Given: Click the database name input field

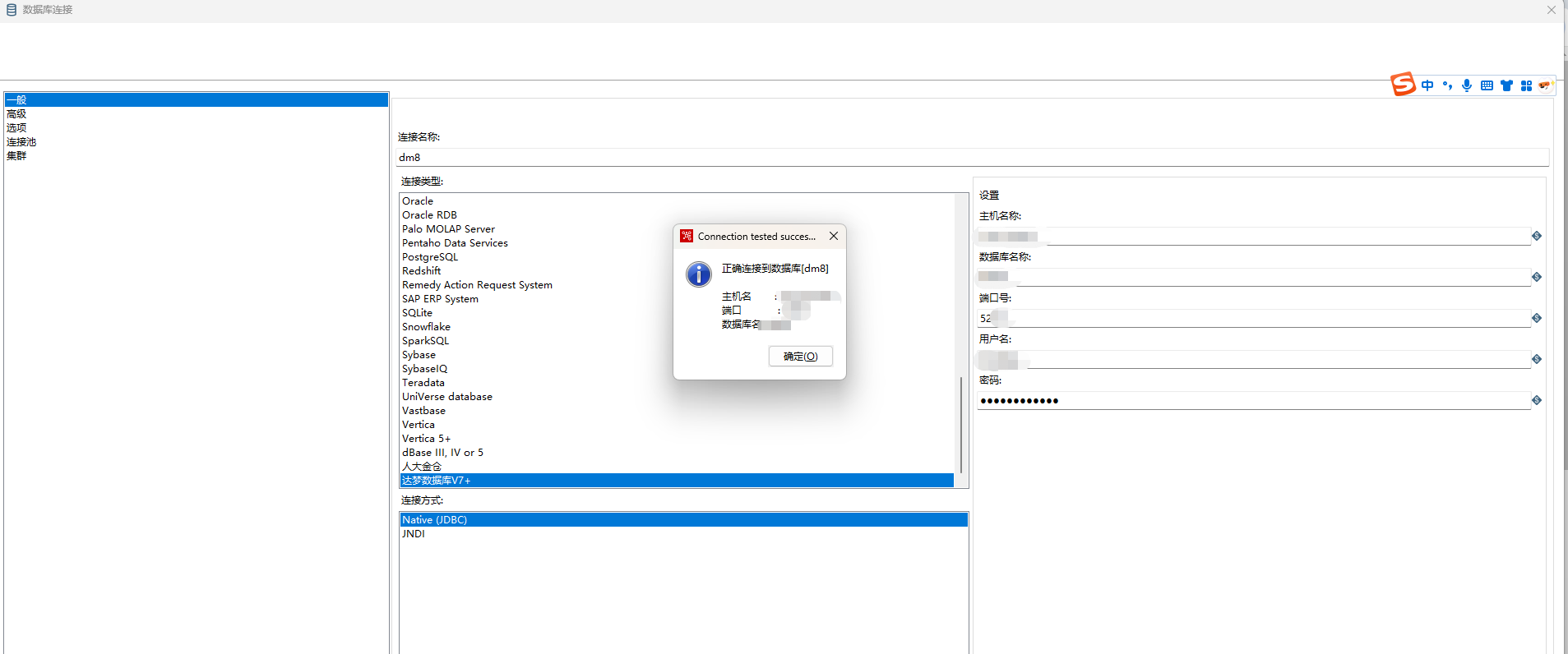Looking at the screenshot, I should [x=1254, y=278].
